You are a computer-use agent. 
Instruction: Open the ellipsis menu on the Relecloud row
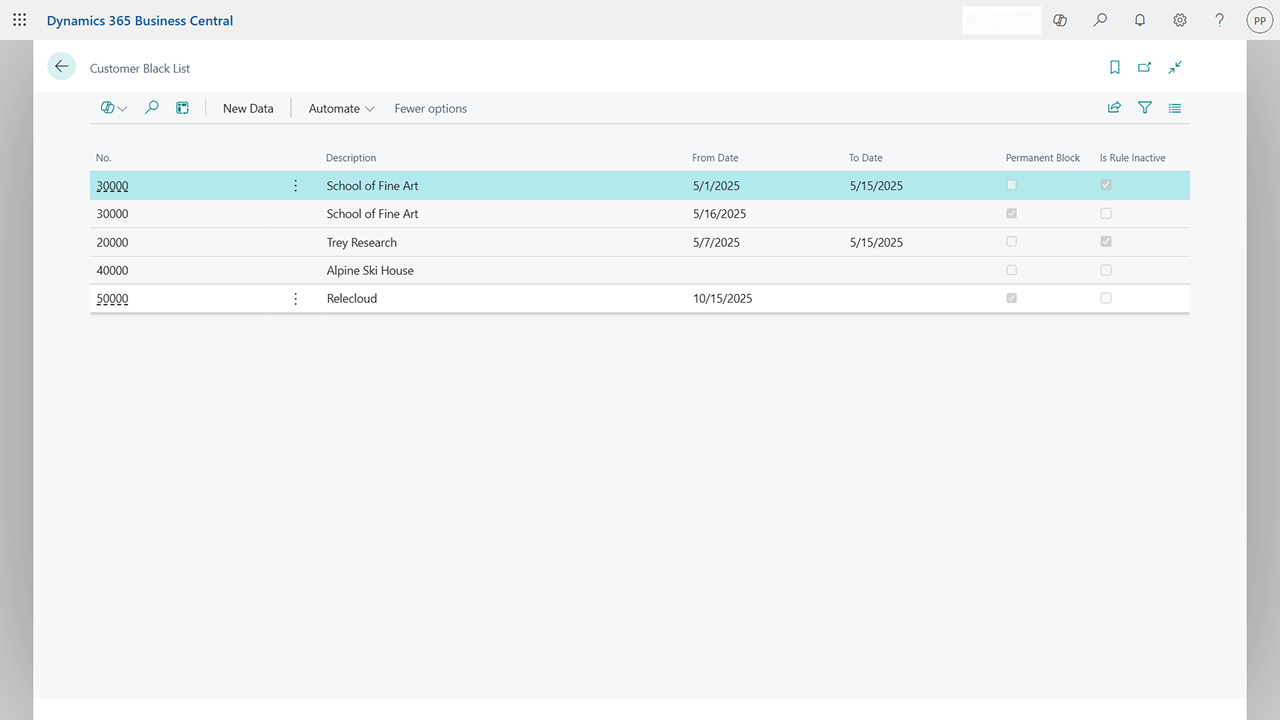tap(295, 297)
